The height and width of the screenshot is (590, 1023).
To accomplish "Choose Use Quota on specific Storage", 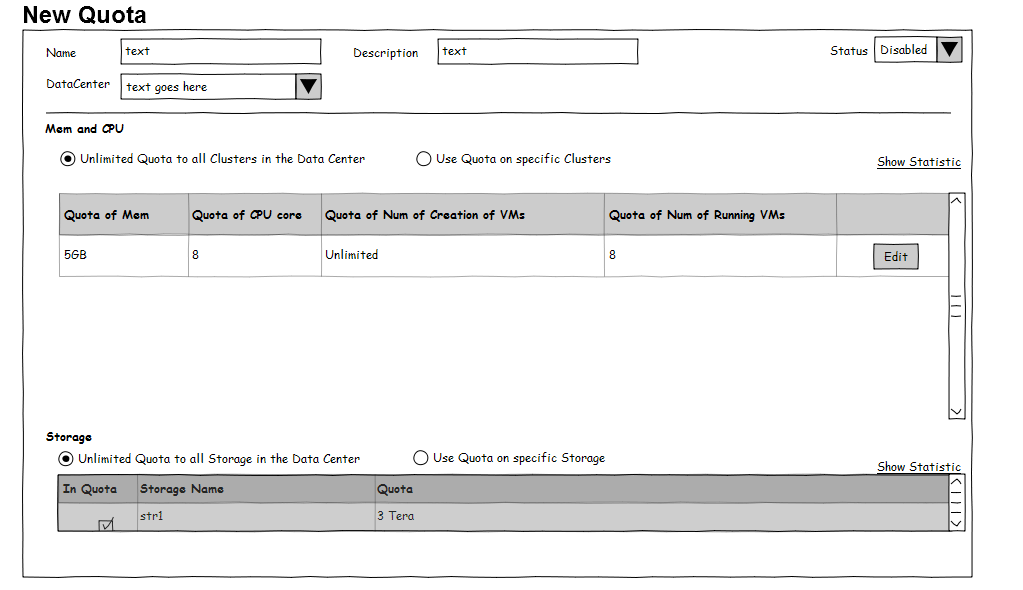I will click(421, 458).
